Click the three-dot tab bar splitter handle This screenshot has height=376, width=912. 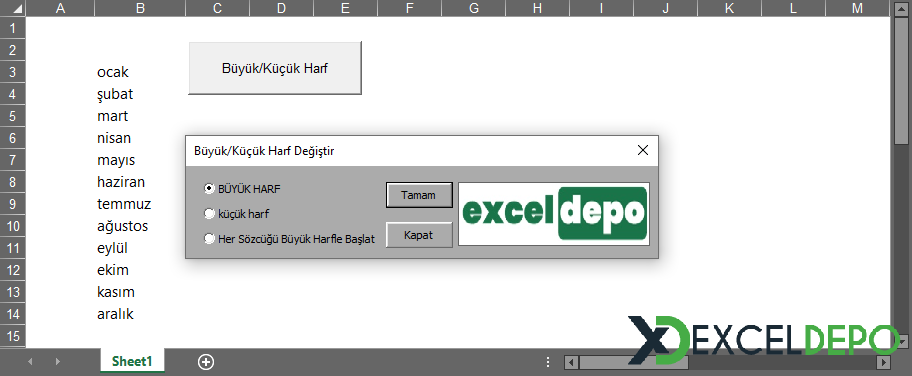pyautogui.click(x=548, y=362)
